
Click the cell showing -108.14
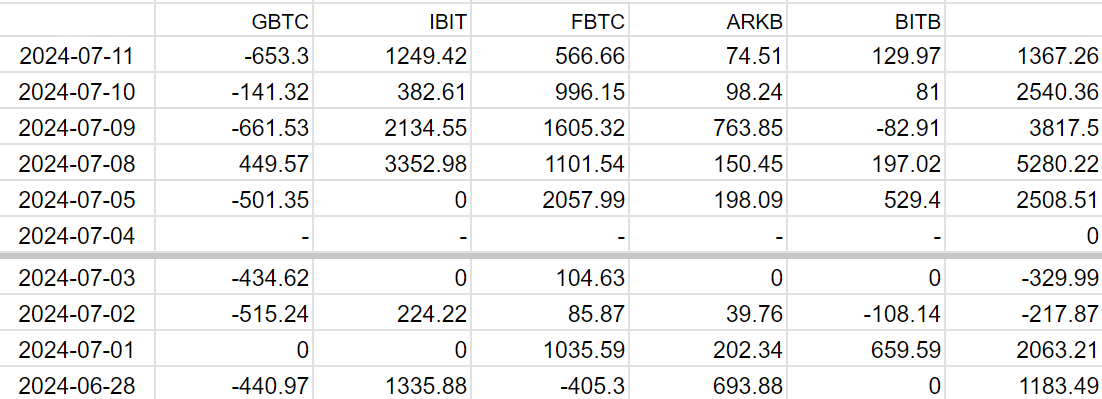pyautogui.click(x=867, y=314)
